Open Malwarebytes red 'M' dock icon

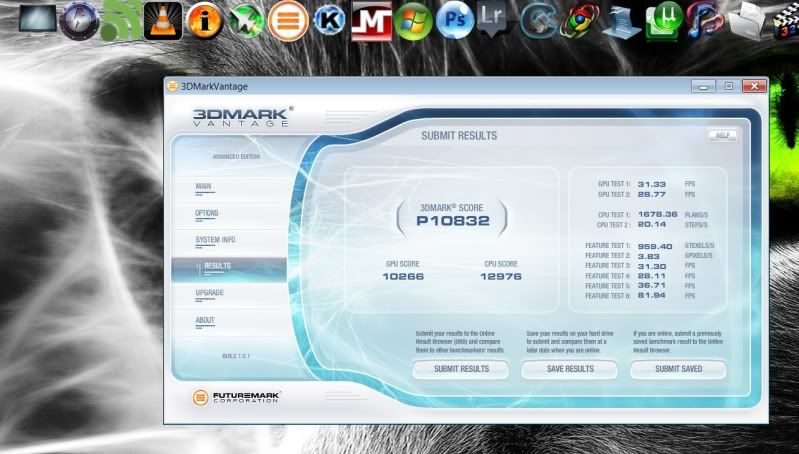pyautogui.click(x=371, y=21)
